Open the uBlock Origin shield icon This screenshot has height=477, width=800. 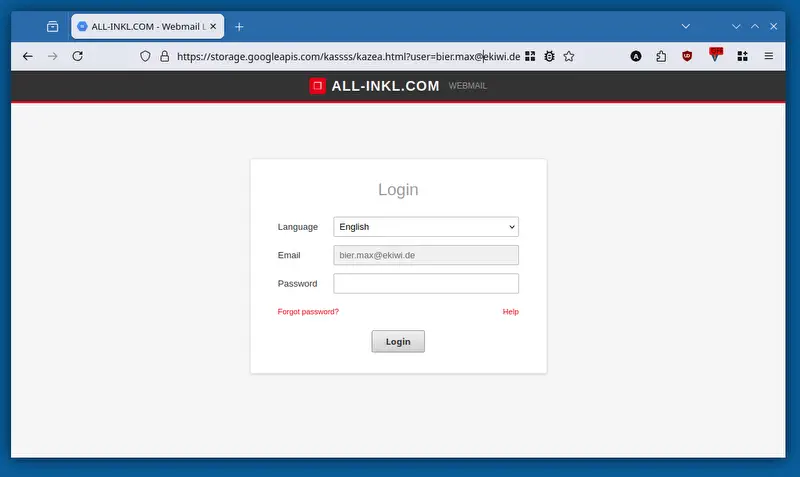click(x=687, y=56)
